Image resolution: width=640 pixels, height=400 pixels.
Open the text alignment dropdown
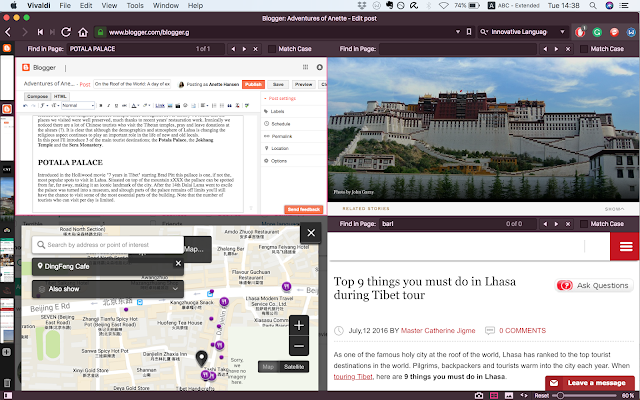pos(204,105)
